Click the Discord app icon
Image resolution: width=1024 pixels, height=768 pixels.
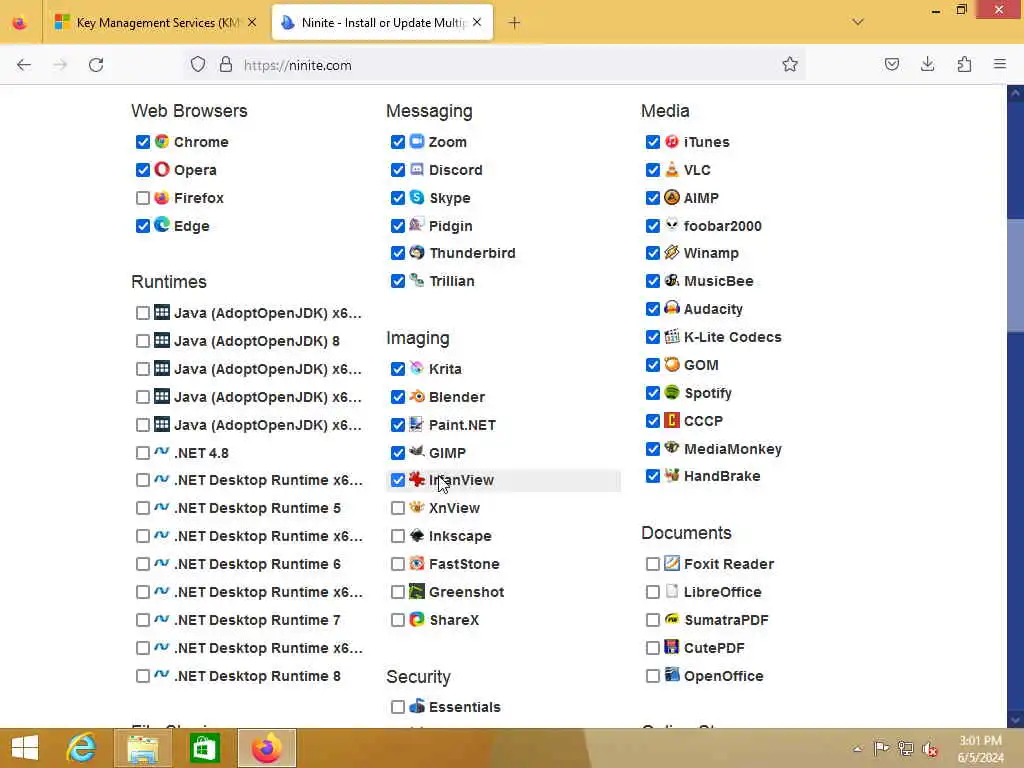[x=417, y=170]
